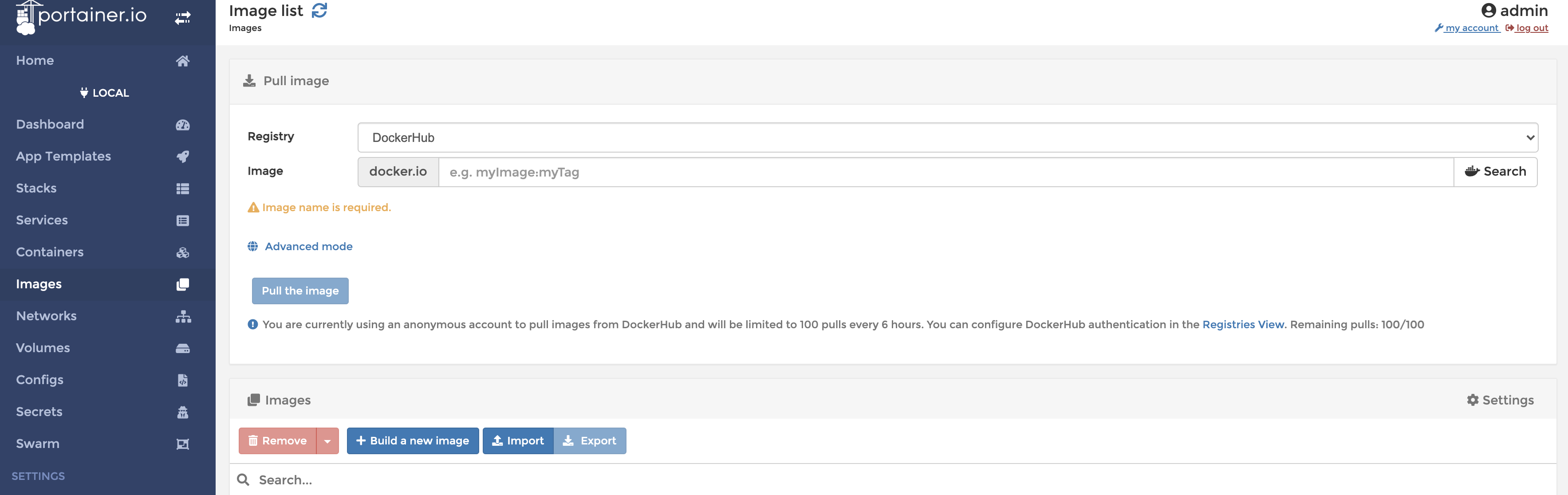Open the images table Settings gear
Image resolution: width=1568 pixels, height=495 pixels.
pyautogui.click(x=1500, y=400)
